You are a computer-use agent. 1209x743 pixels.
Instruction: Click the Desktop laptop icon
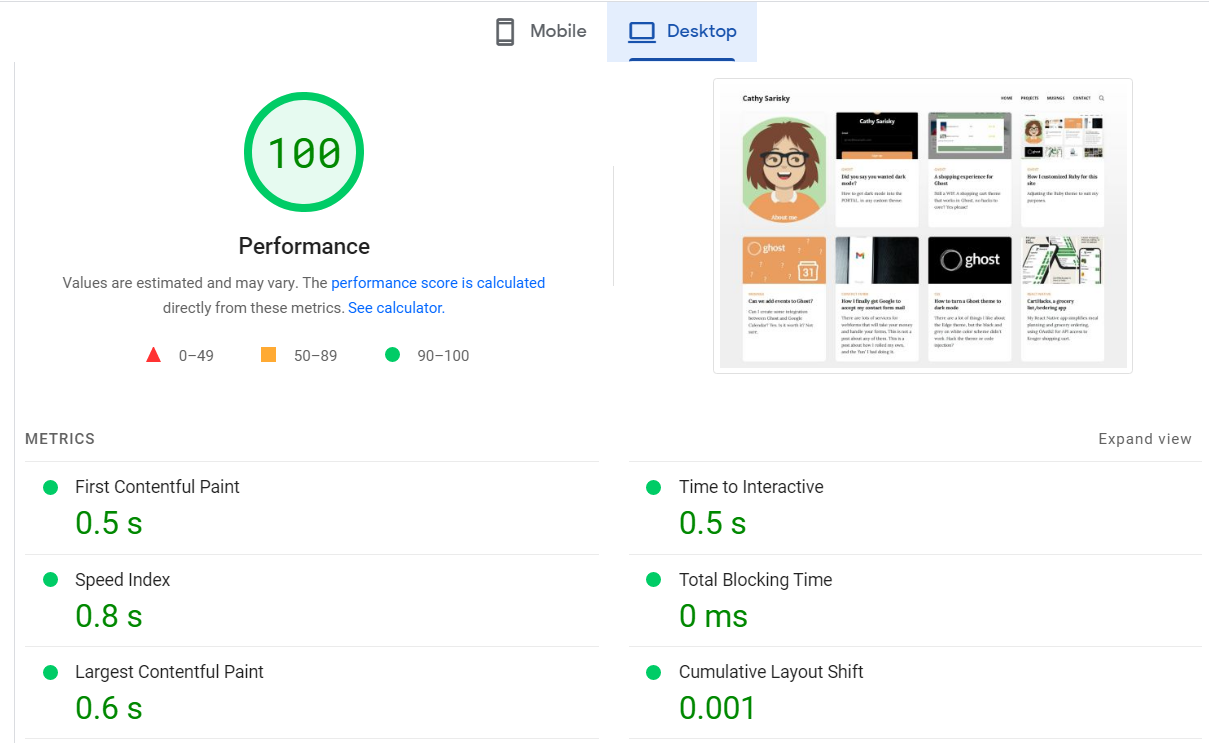click(640, 32)
